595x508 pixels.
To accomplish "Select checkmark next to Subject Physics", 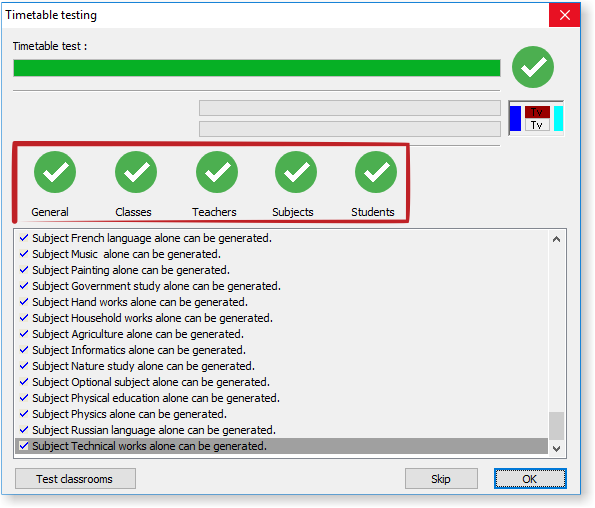I will click(24, 414).
